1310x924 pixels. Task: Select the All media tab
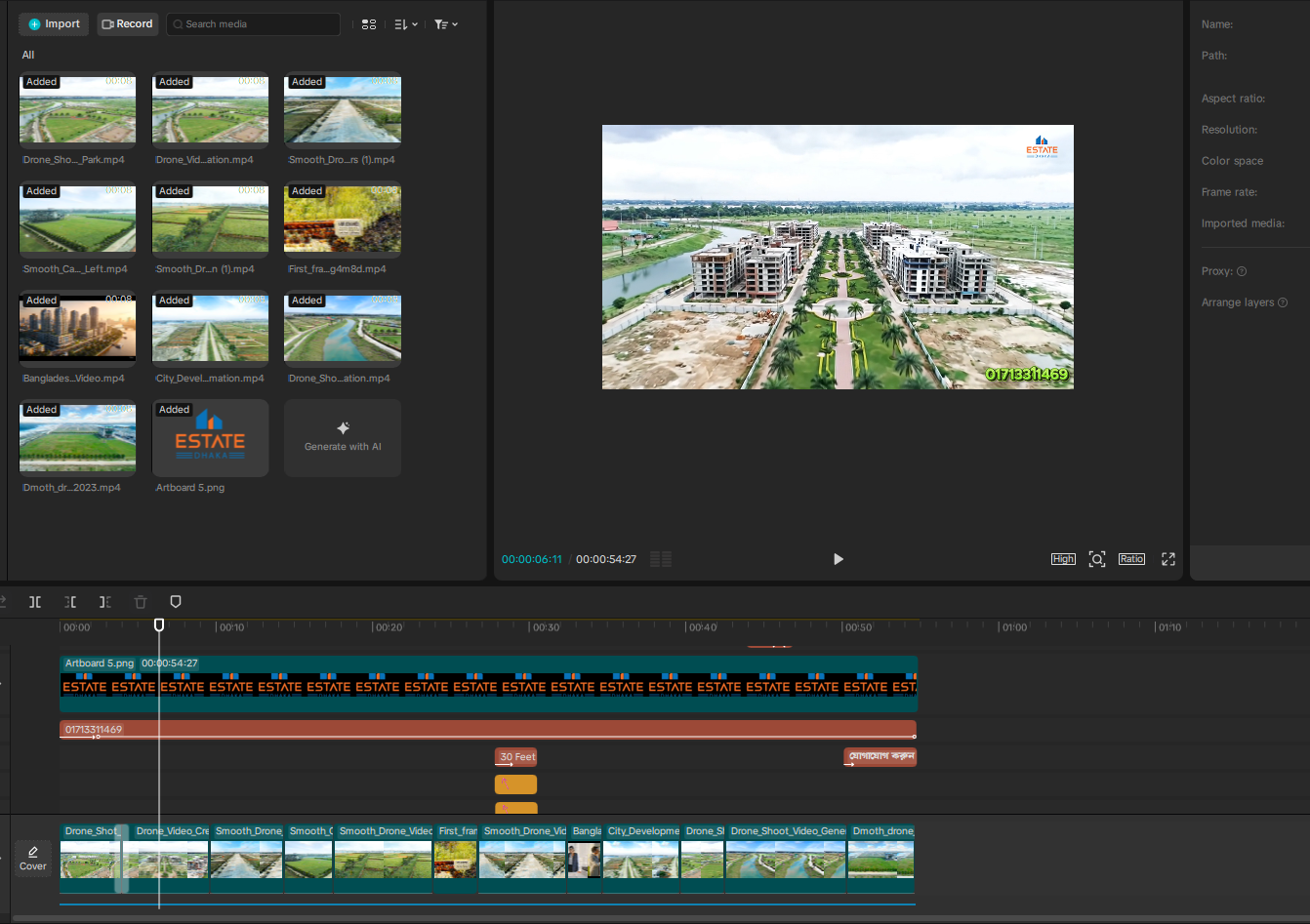pos(28,55)
